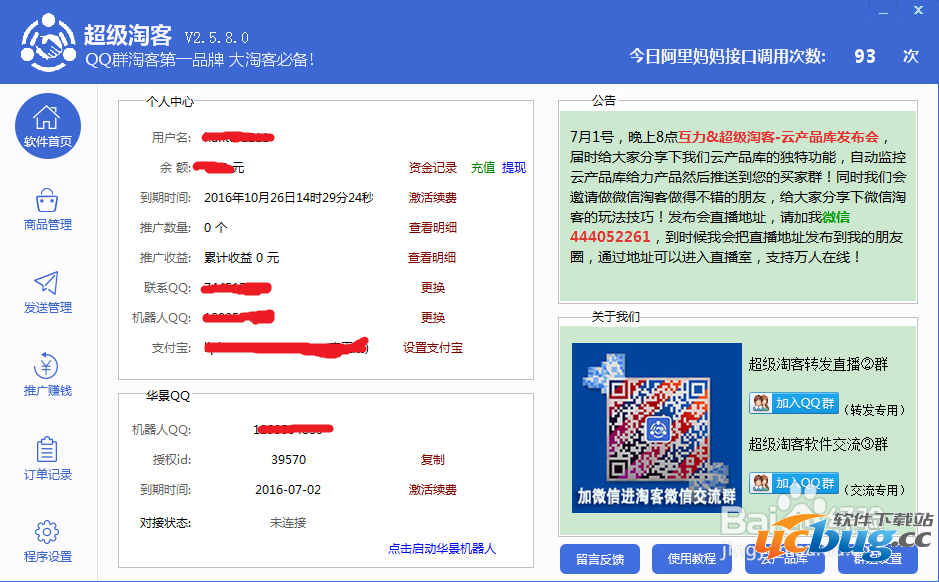Click 查看明细 in 推广收益 row
939x582 pixels.
(x=432, y=257)
